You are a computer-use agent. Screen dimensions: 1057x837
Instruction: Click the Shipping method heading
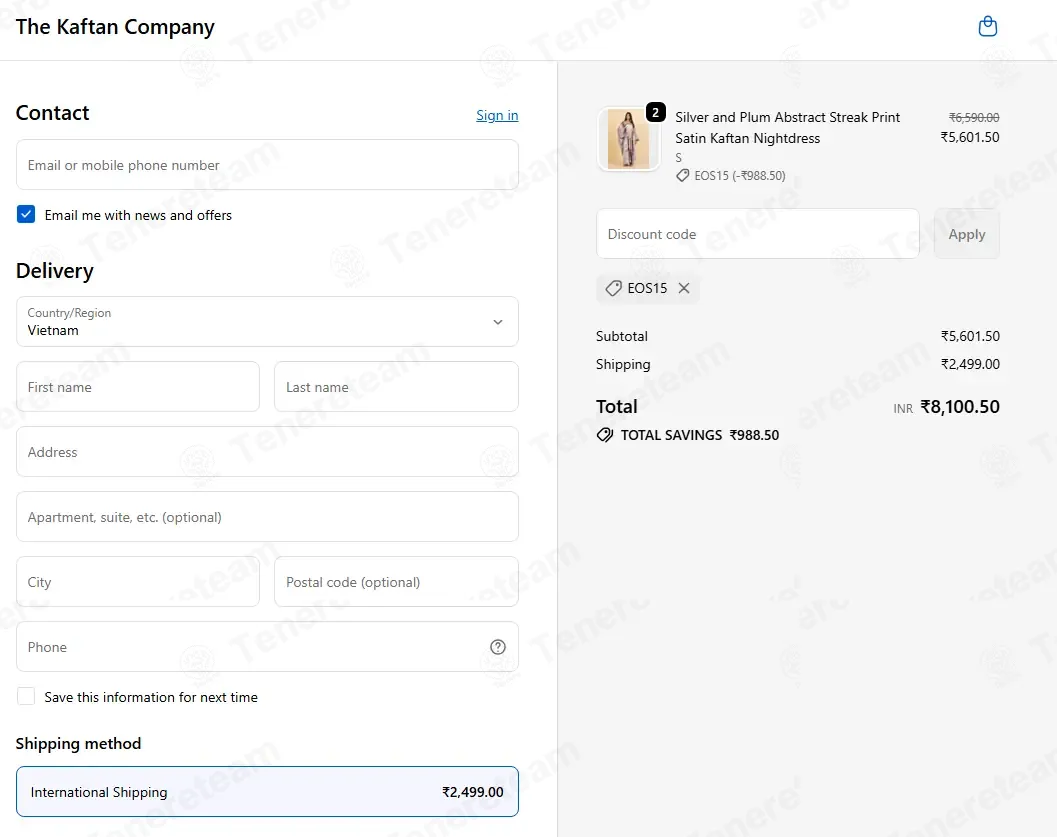(78, 743)
